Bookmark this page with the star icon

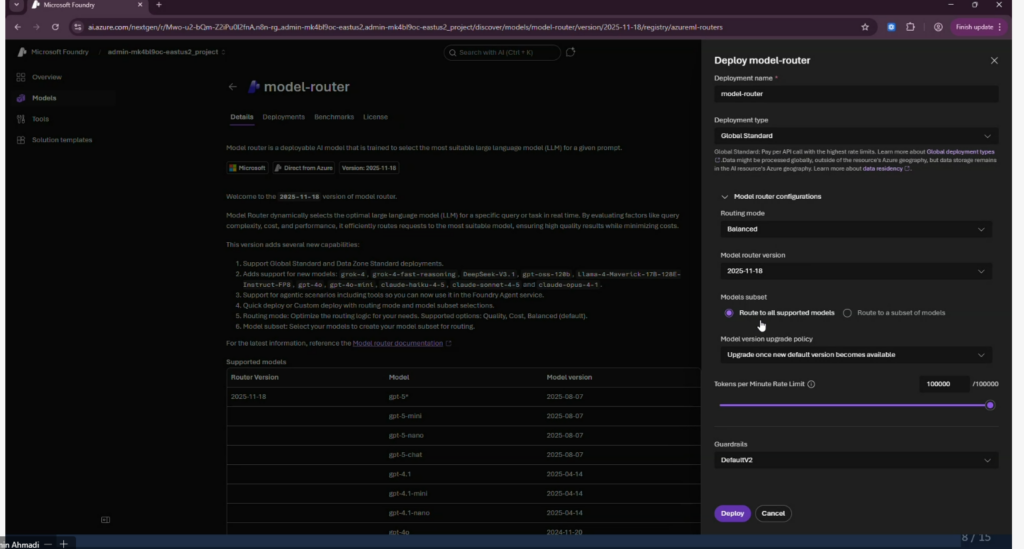(864, 27)
